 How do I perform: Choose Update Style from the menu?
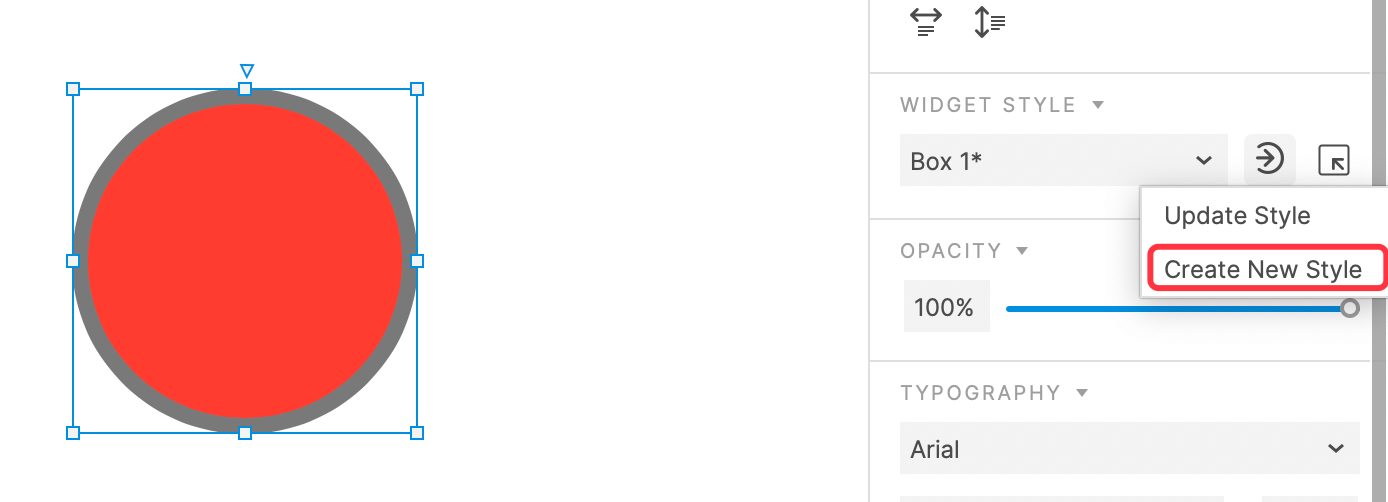pyautogui.click(x=1237, y=216)
